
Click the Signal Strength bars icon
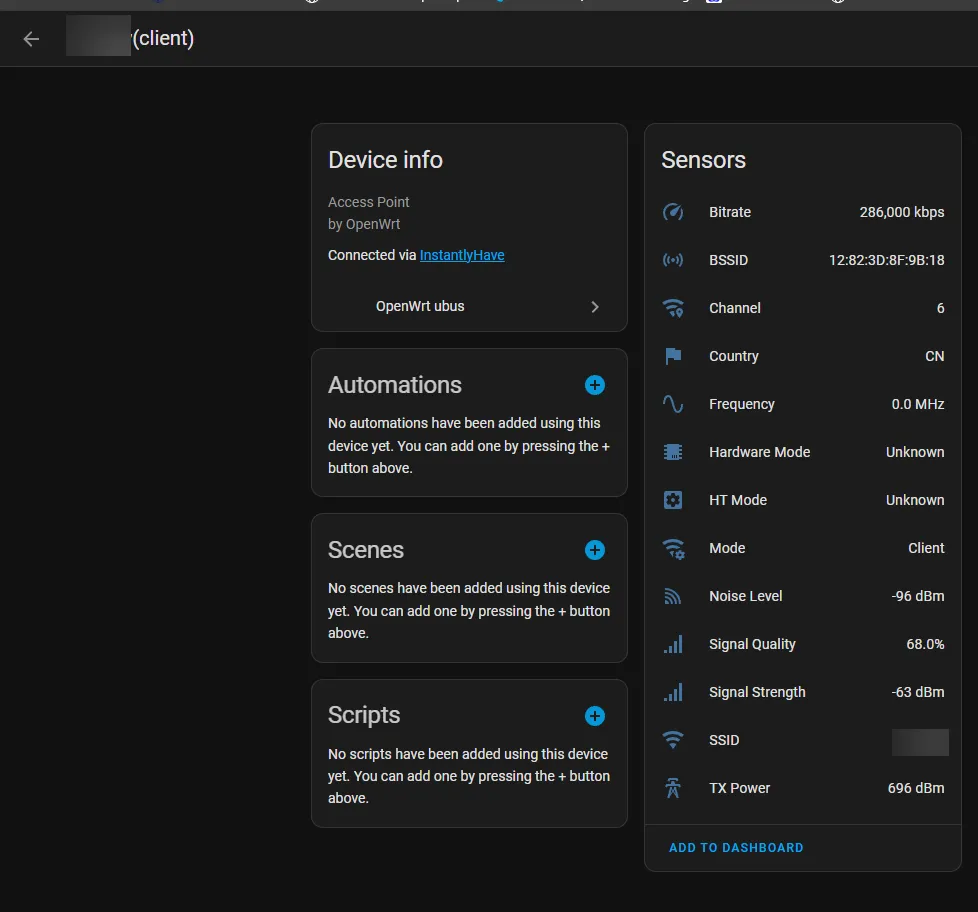672,692
